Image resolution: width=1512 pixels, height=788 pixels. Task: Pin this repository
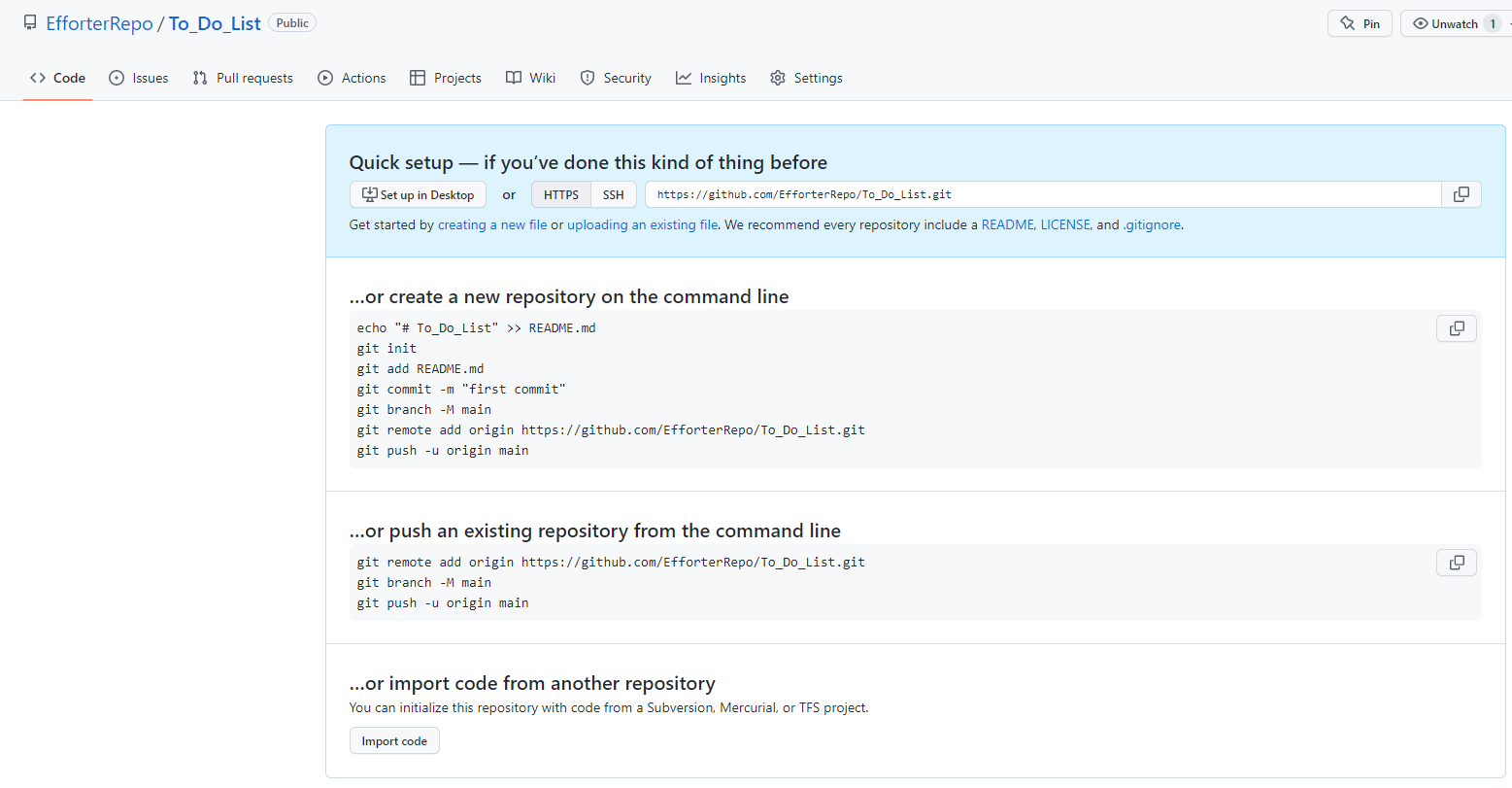1360,23
